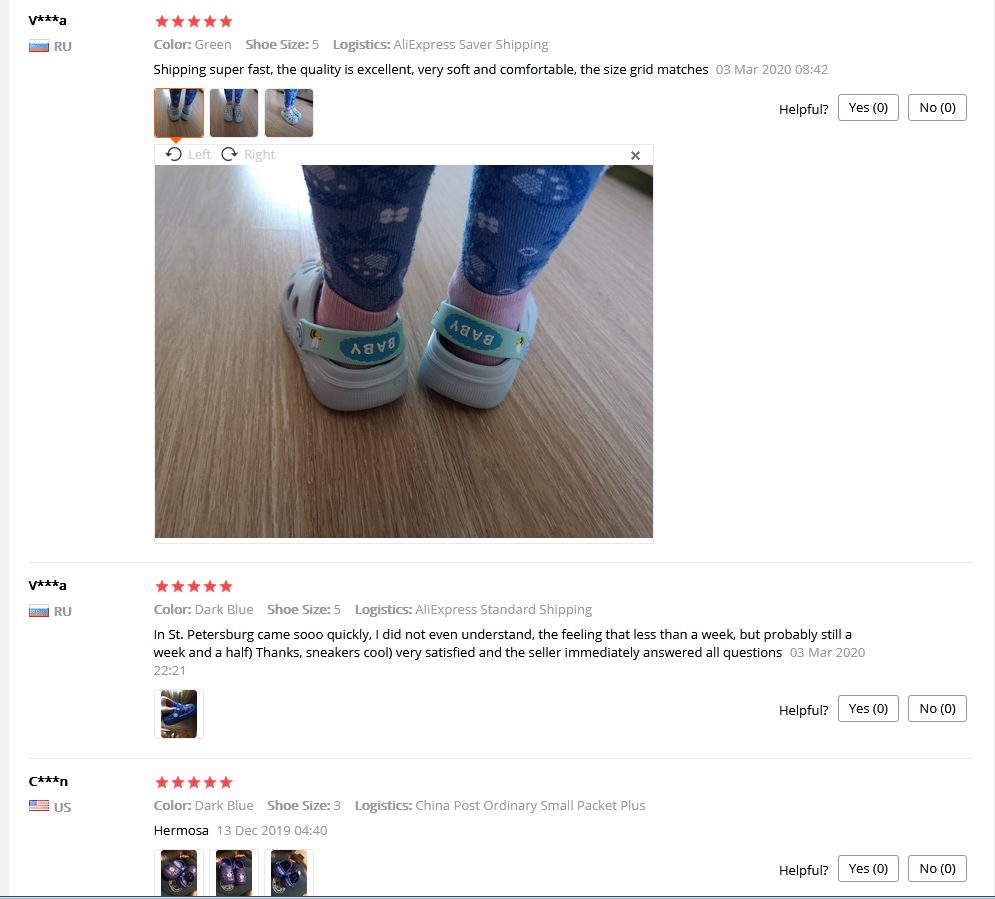Click the enlarged photo of green baby shoes
The height and width of the screenshot is (899, 995).
pyautogui.click(x=404, y=351)
